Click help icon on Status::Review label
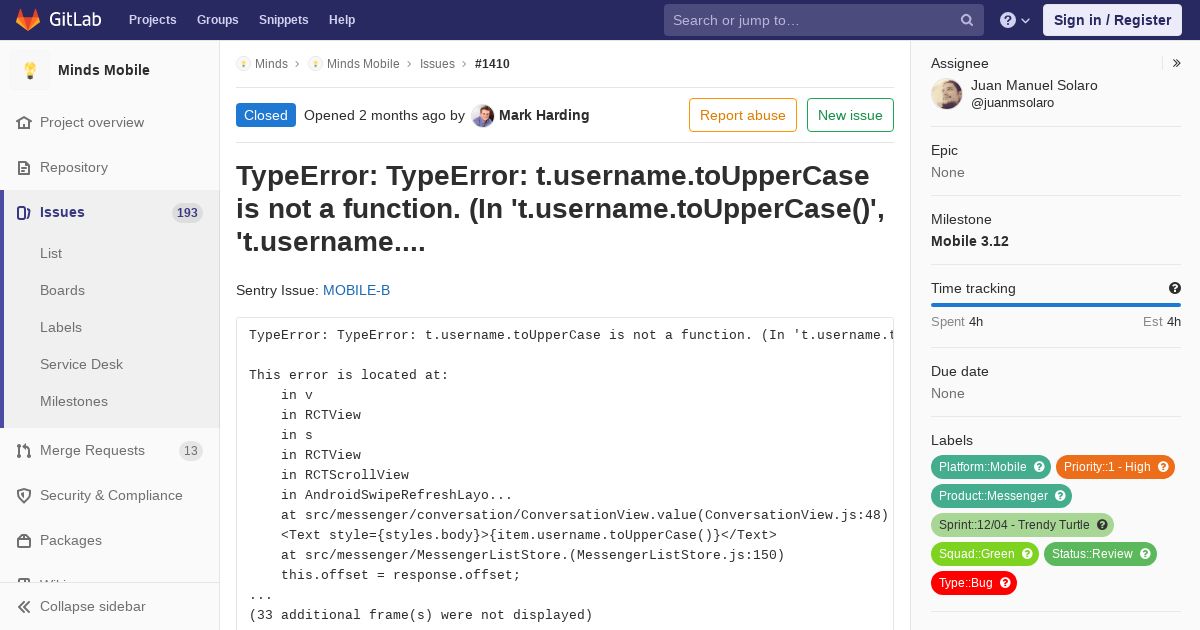This screenshot has width=1200, height=630. click(1145, 554)
